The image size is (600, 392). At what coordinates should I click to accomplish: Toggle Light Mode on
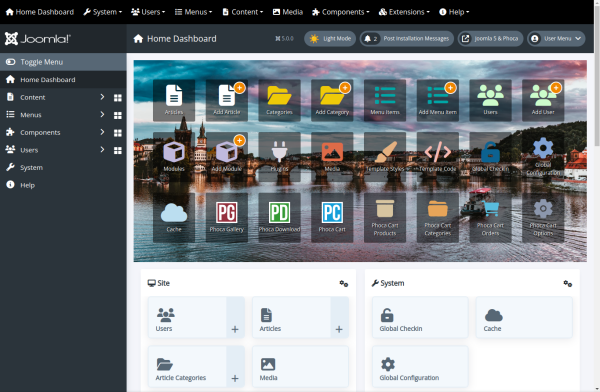[x=330, y=39]
